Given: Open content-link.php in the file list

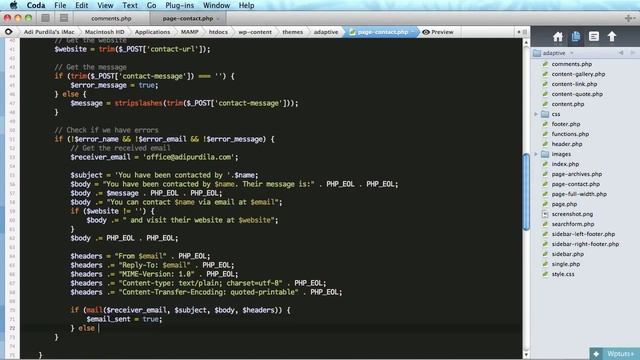Looking at the screenshot, I should (x=574, y=84).
